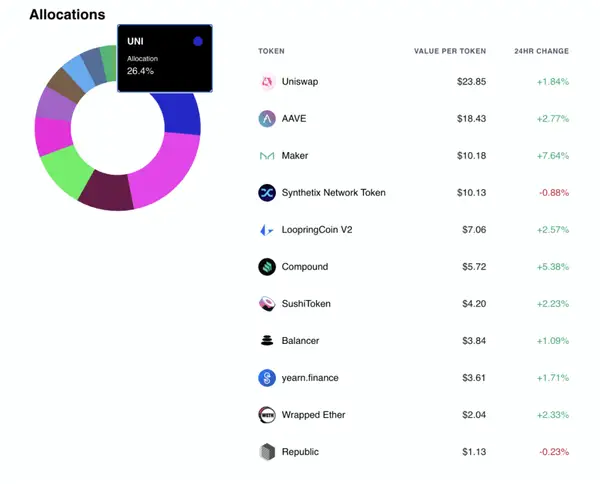Image resolution: width=600 pixels, height=484 pixels.
Task: Click the $23.85 Uniswap value
Action: click(x=471, y=81)
